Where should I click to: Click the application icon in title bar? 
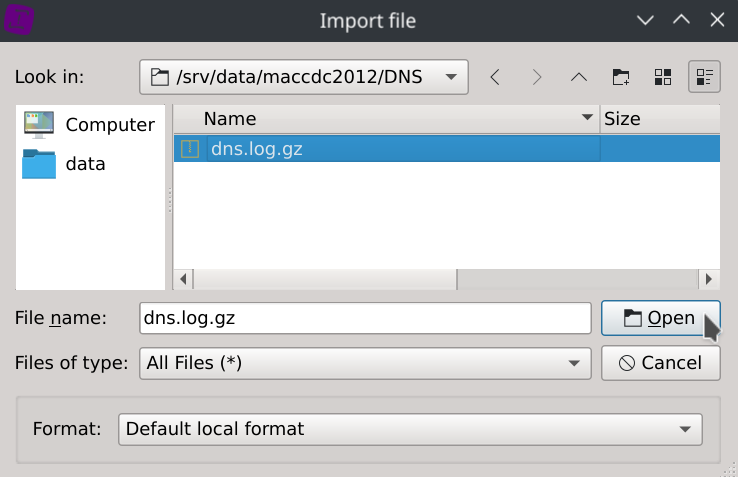point(20,20)
